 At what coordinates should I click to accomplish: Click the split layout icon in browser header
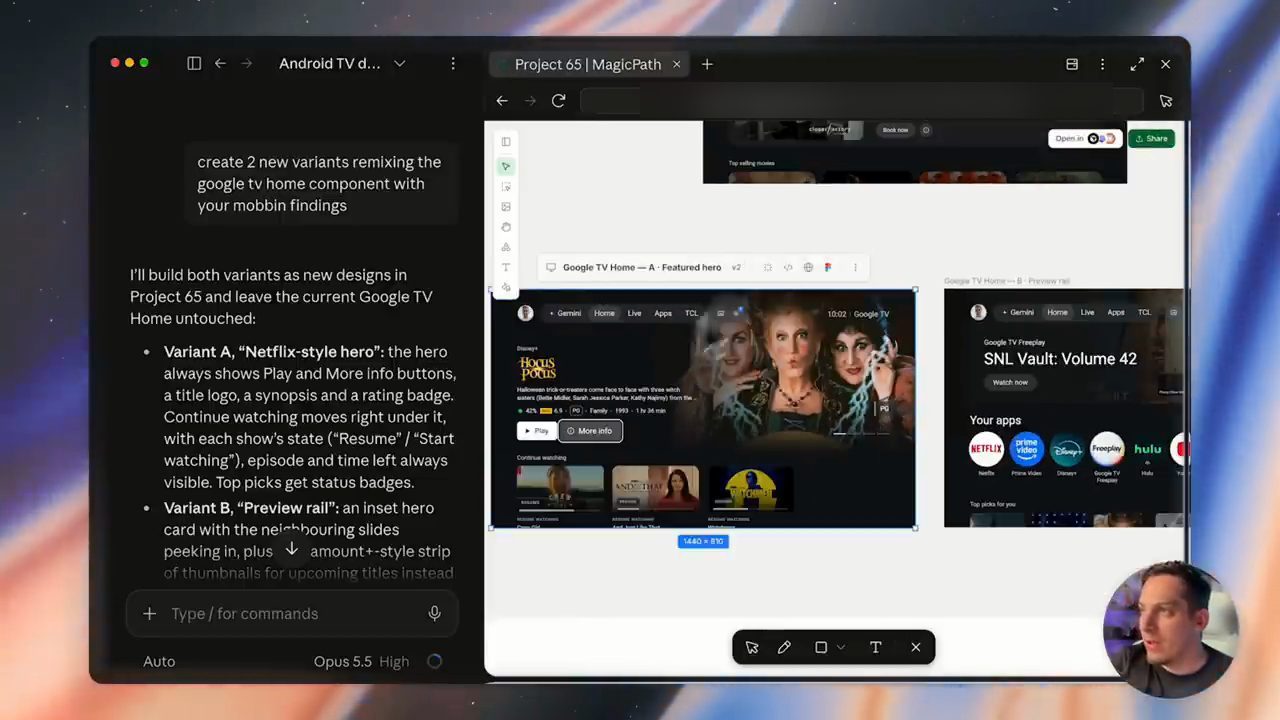coord(1072,64)
